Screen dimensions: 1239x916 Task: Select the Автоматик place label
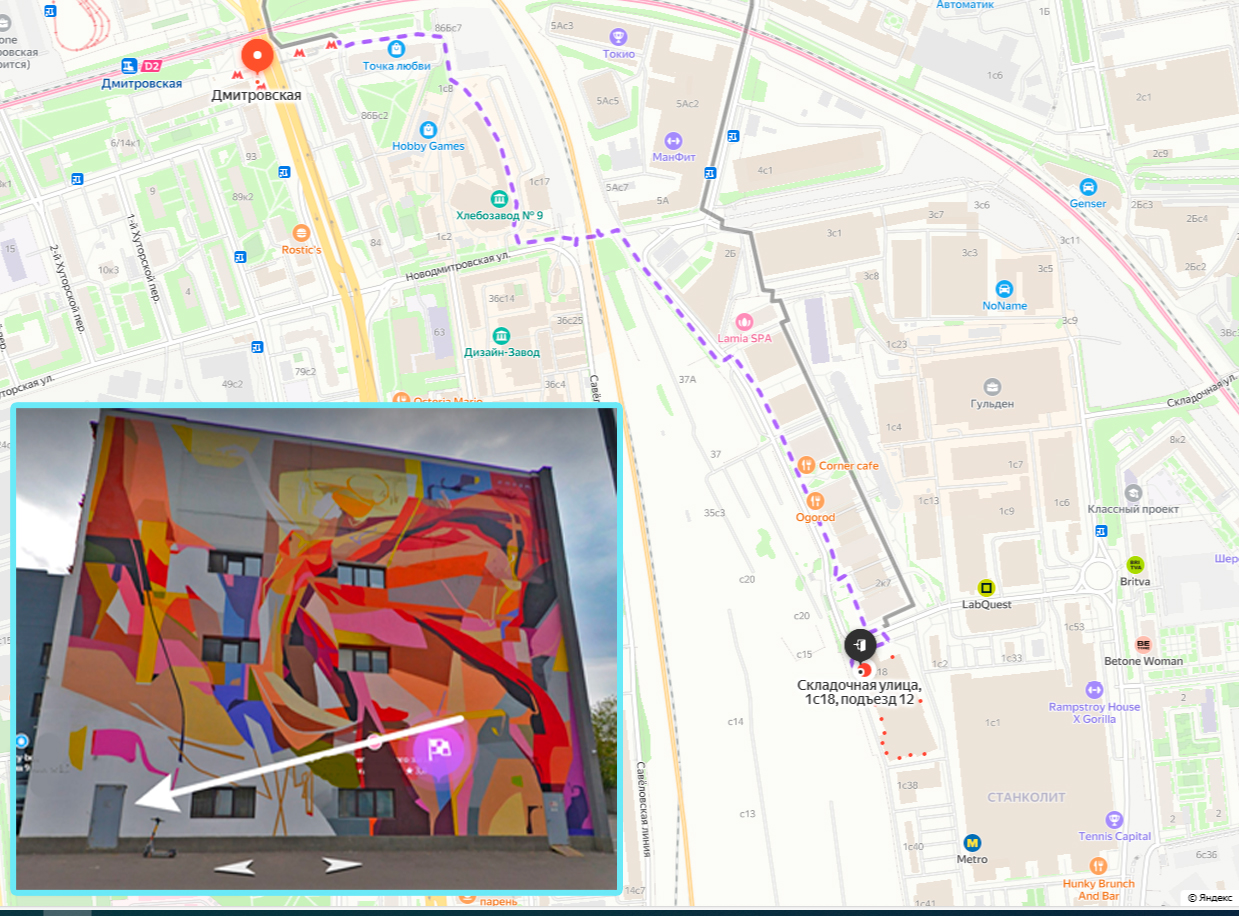[966, 5]
